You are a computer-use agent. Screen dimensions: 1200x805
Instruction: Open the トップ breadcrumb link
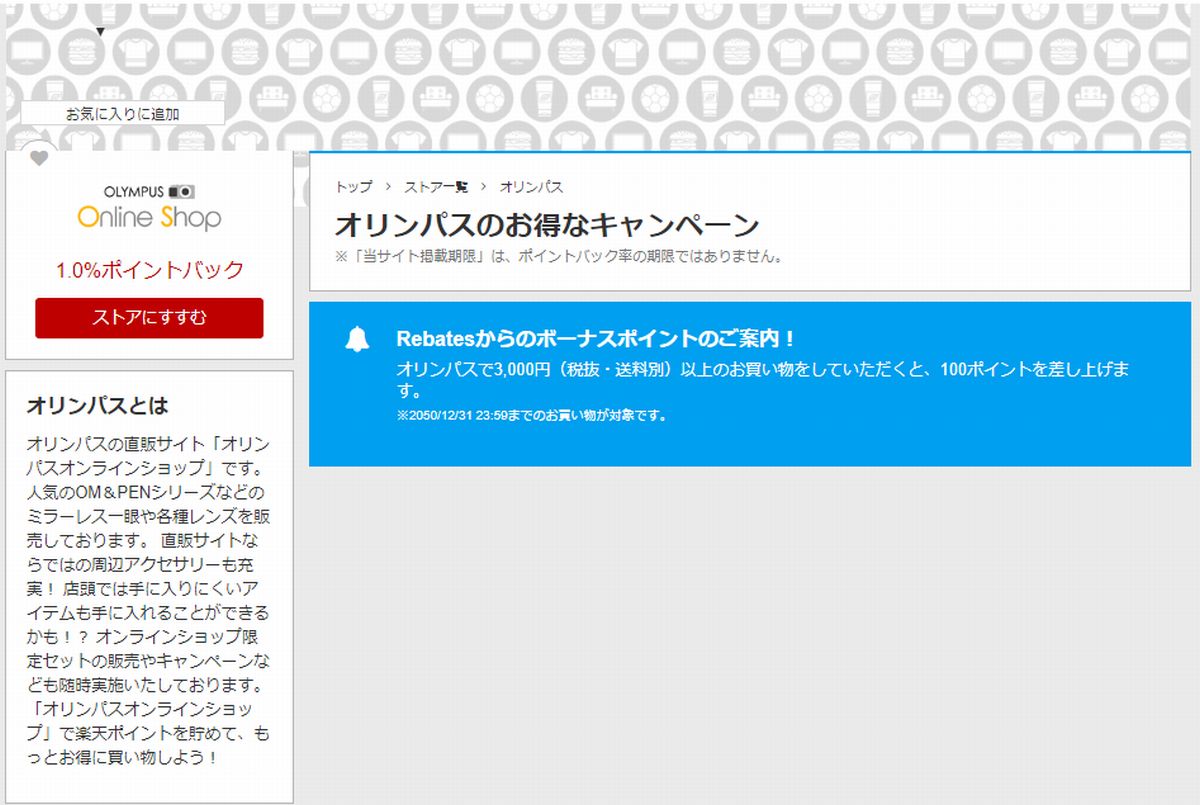353,187
